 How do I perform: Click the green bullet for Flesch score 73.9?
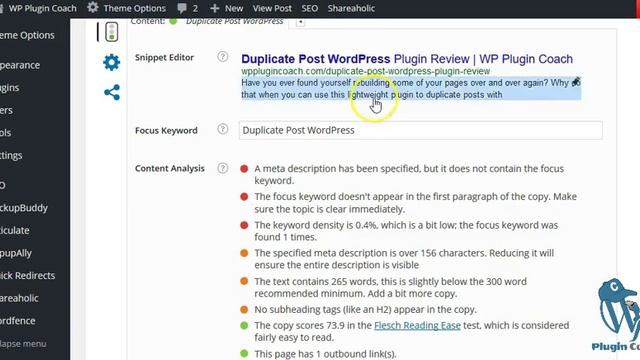tap(244, 325)
